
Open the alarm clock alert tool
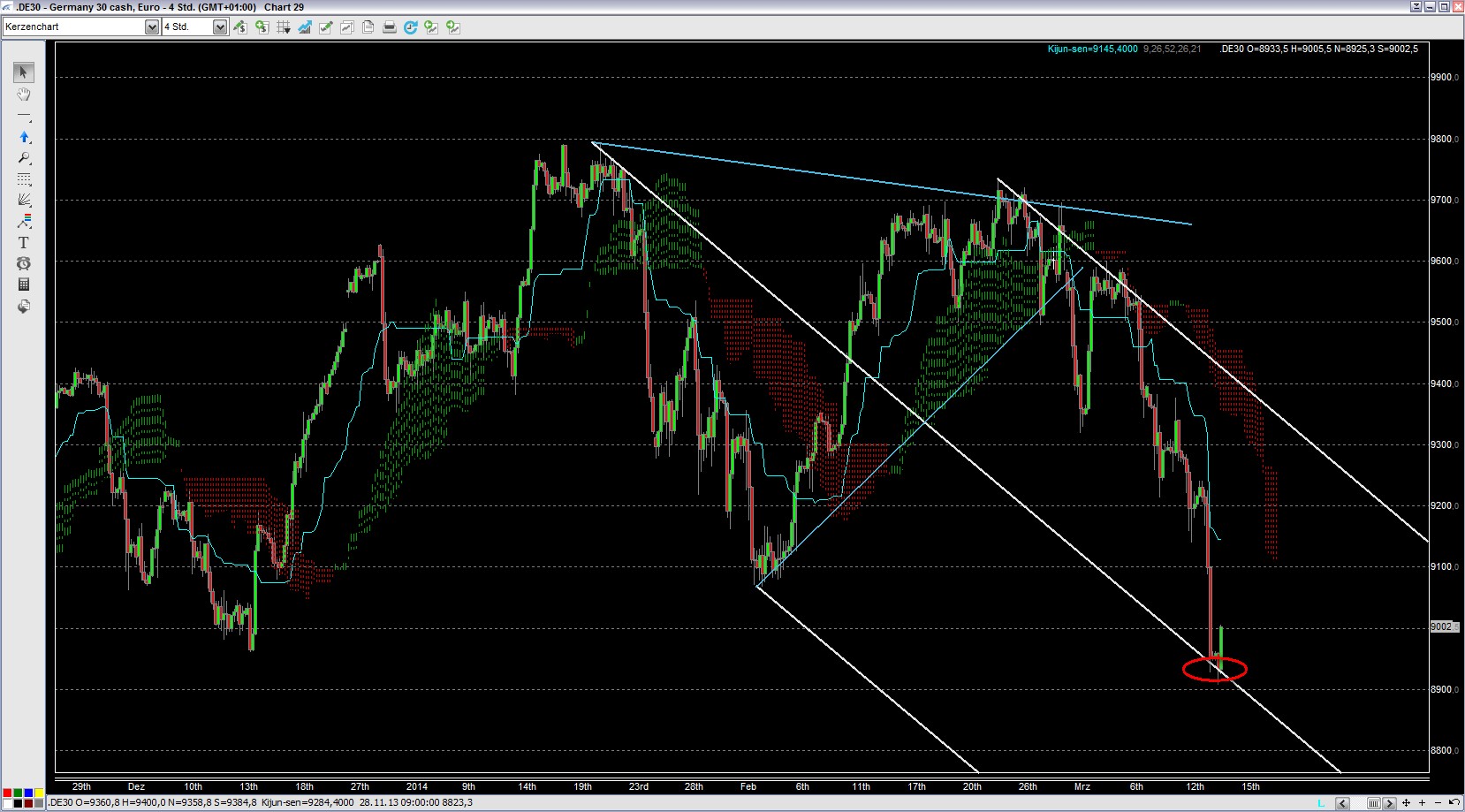24,263
